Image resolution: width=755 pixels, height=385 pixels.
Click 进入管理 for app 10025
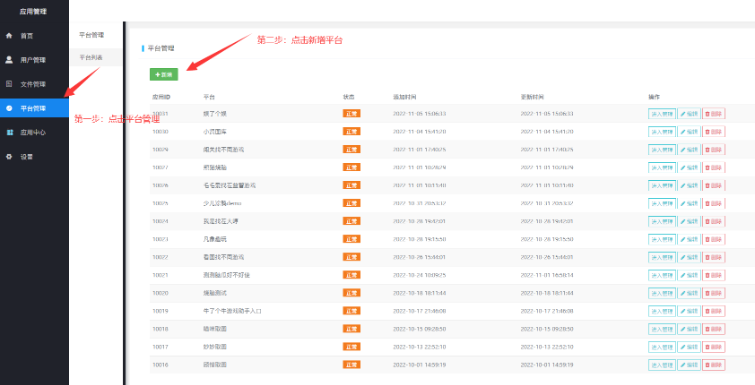tap(662, 204)
